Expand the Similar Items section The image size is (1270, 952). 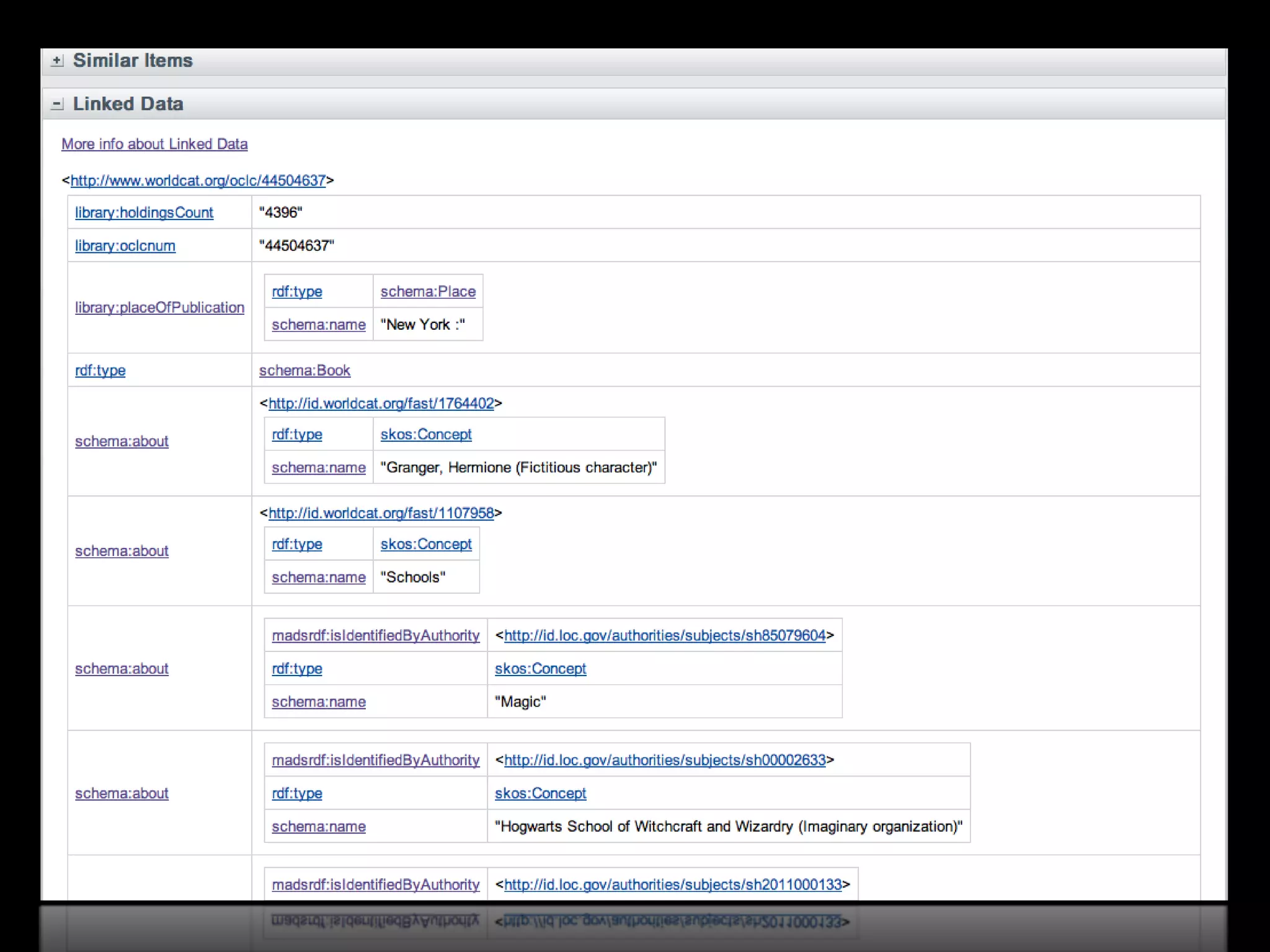[57, 61]
